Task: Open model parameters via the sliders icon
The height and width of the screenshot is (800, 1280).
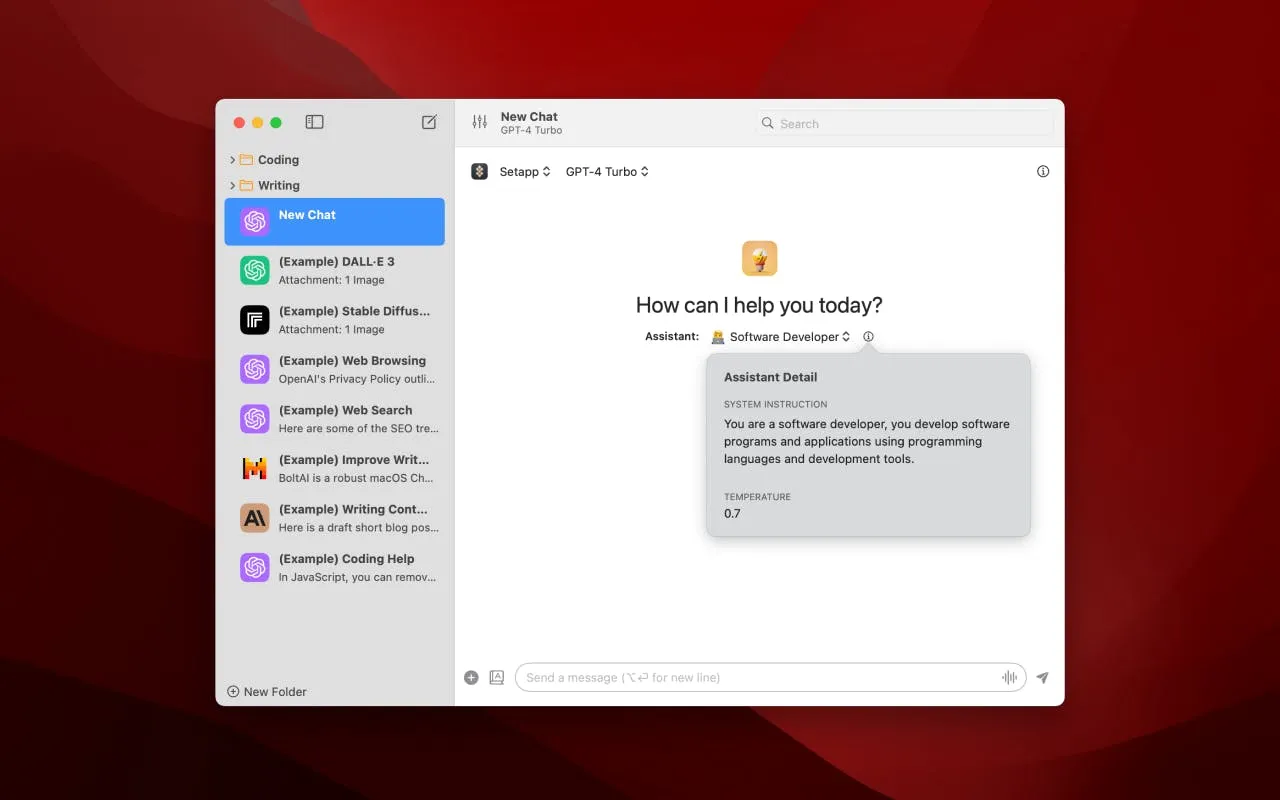Action: click(477, 122)
